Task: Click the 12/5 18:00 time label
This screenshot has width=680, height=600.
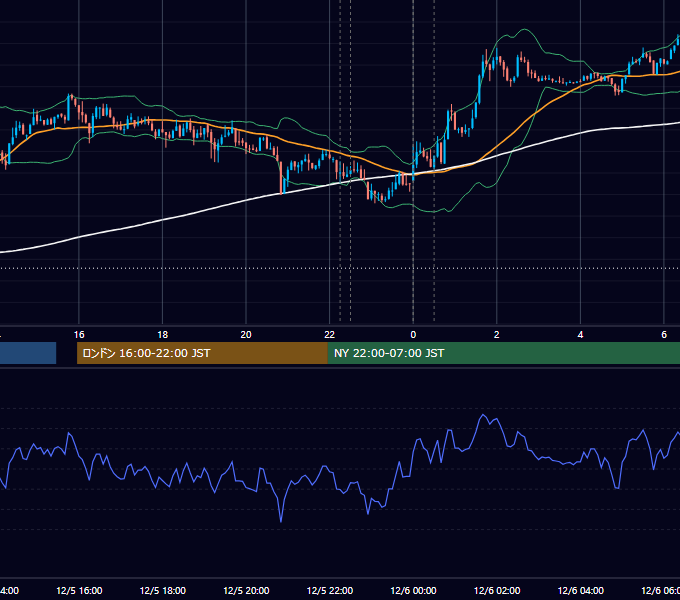Action: (x=163, y=590)
